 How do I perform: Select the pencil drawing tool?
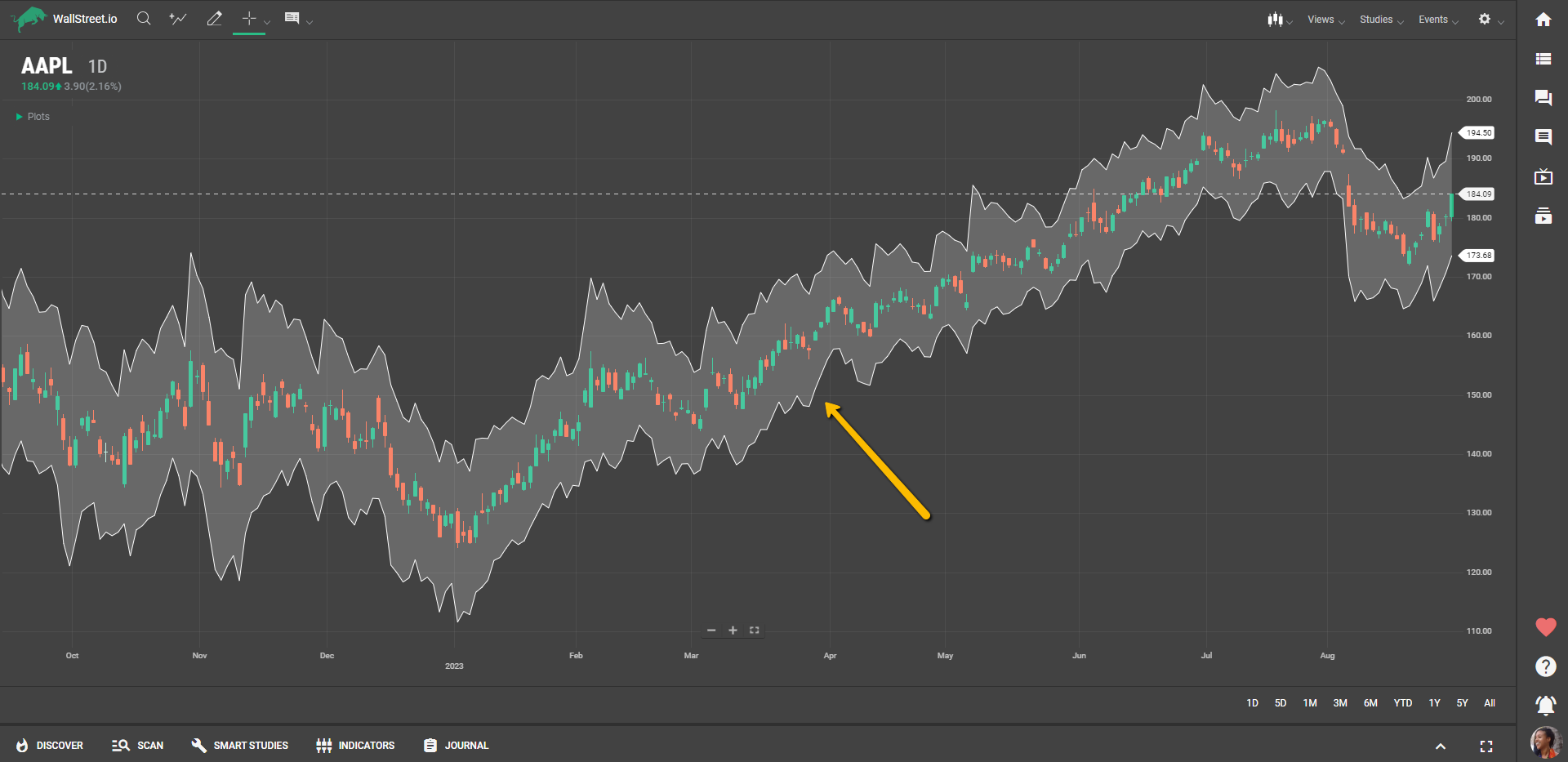(x=214, y=19)
